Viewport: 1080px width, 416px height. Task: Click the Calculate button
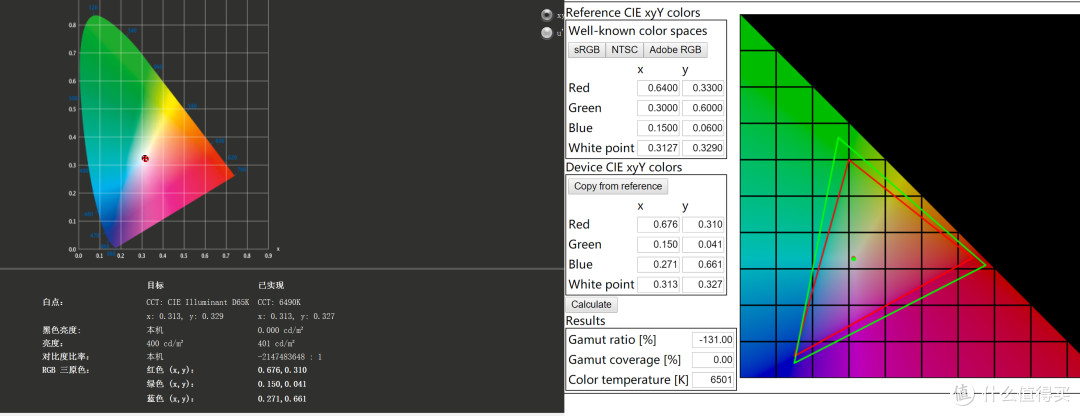(592, 304)
